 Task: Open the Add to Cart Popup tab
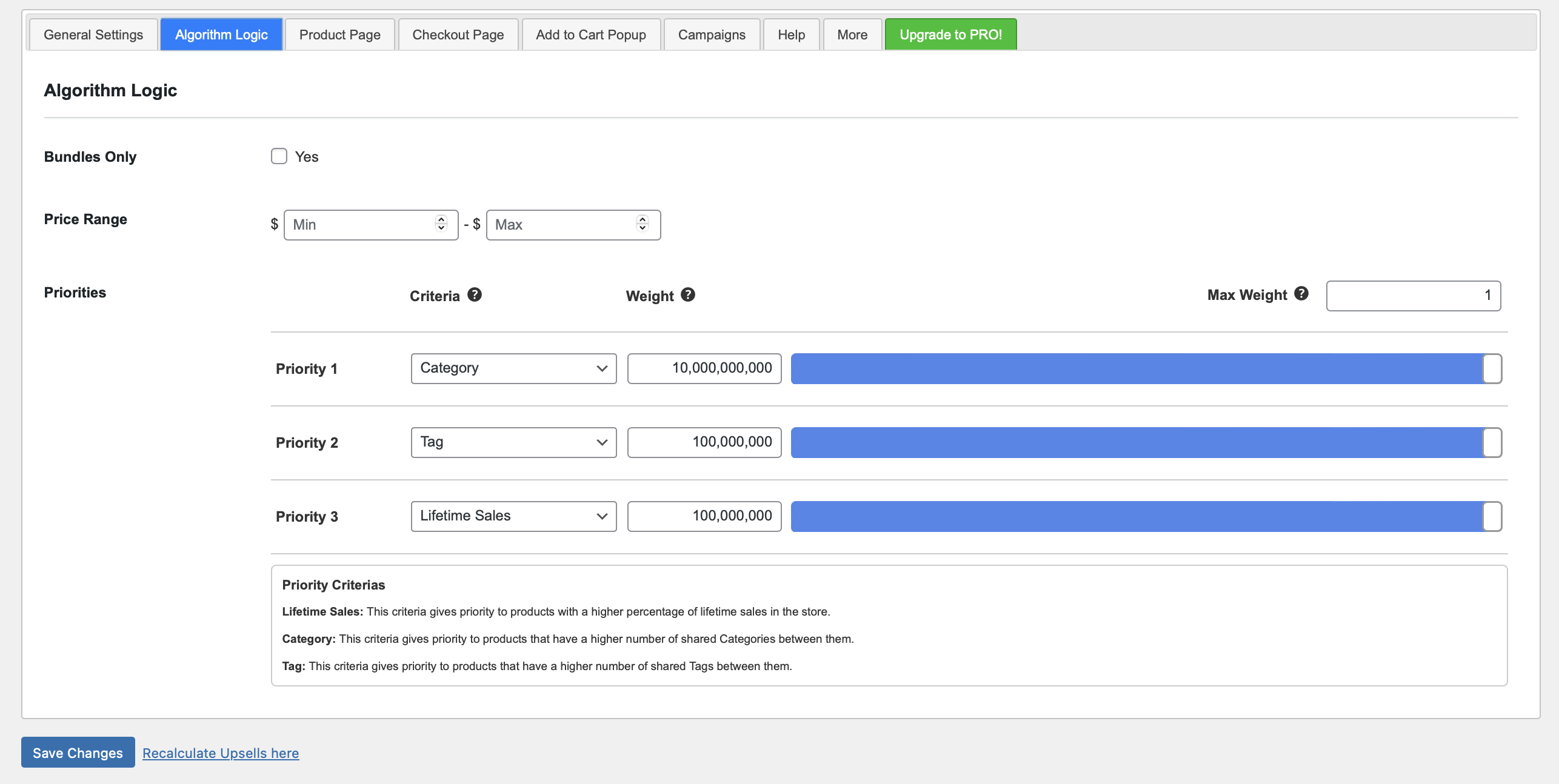pyautogui.click(x=591, y=35)
